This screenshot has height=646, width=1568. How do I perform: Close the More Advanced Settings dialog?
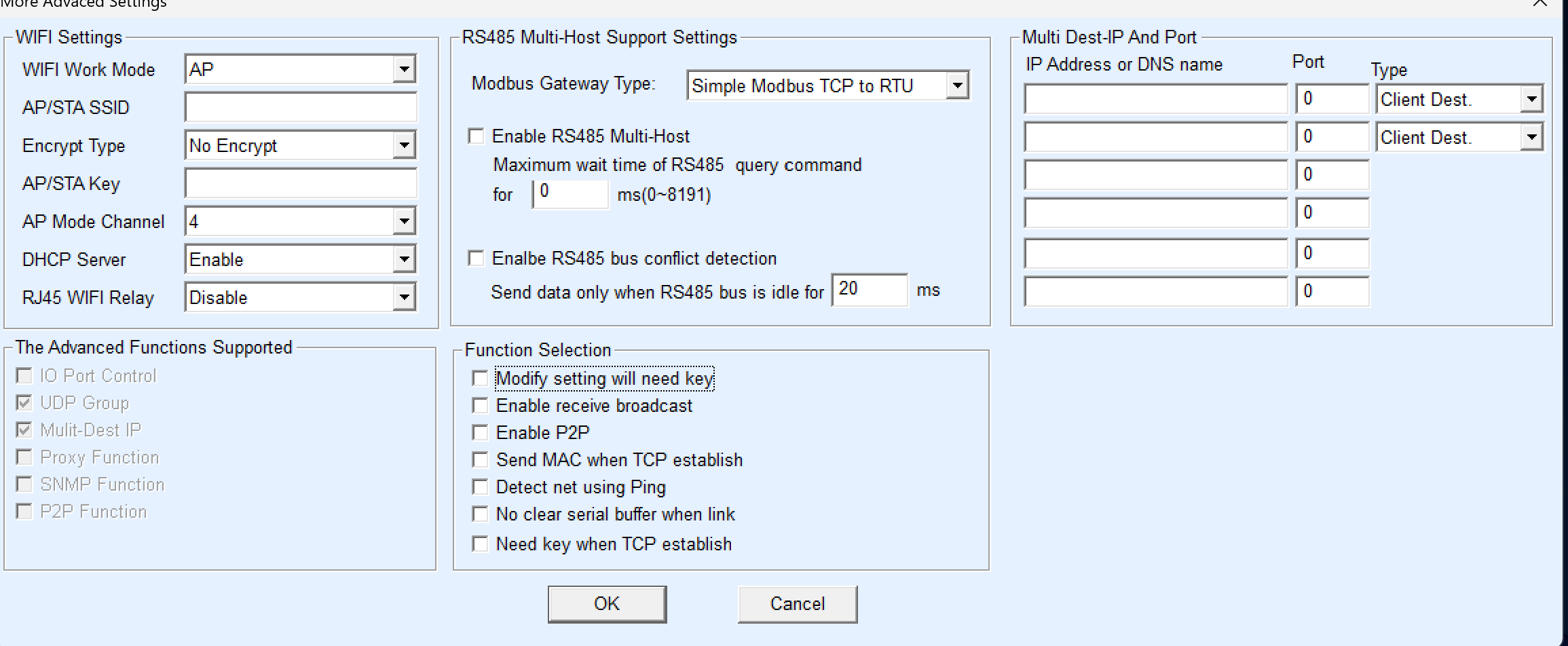pos(1540,3)
